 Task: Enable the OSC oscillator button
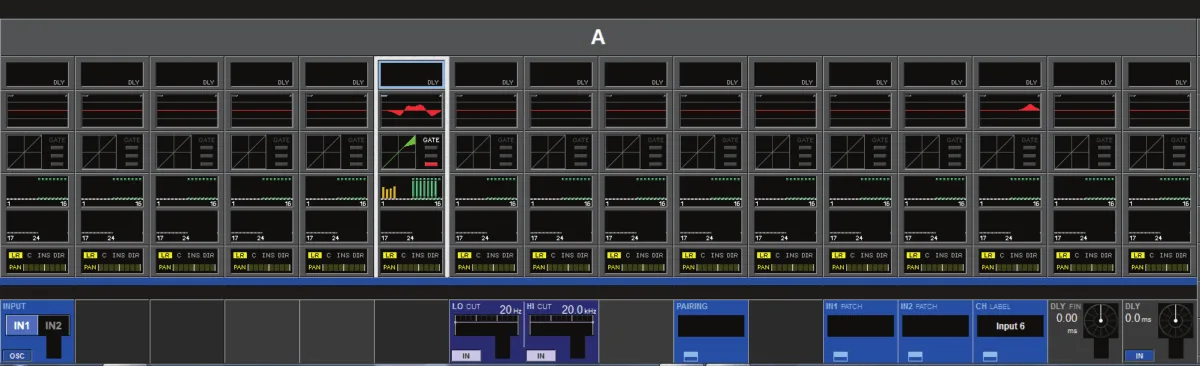(x=16, y=356)
